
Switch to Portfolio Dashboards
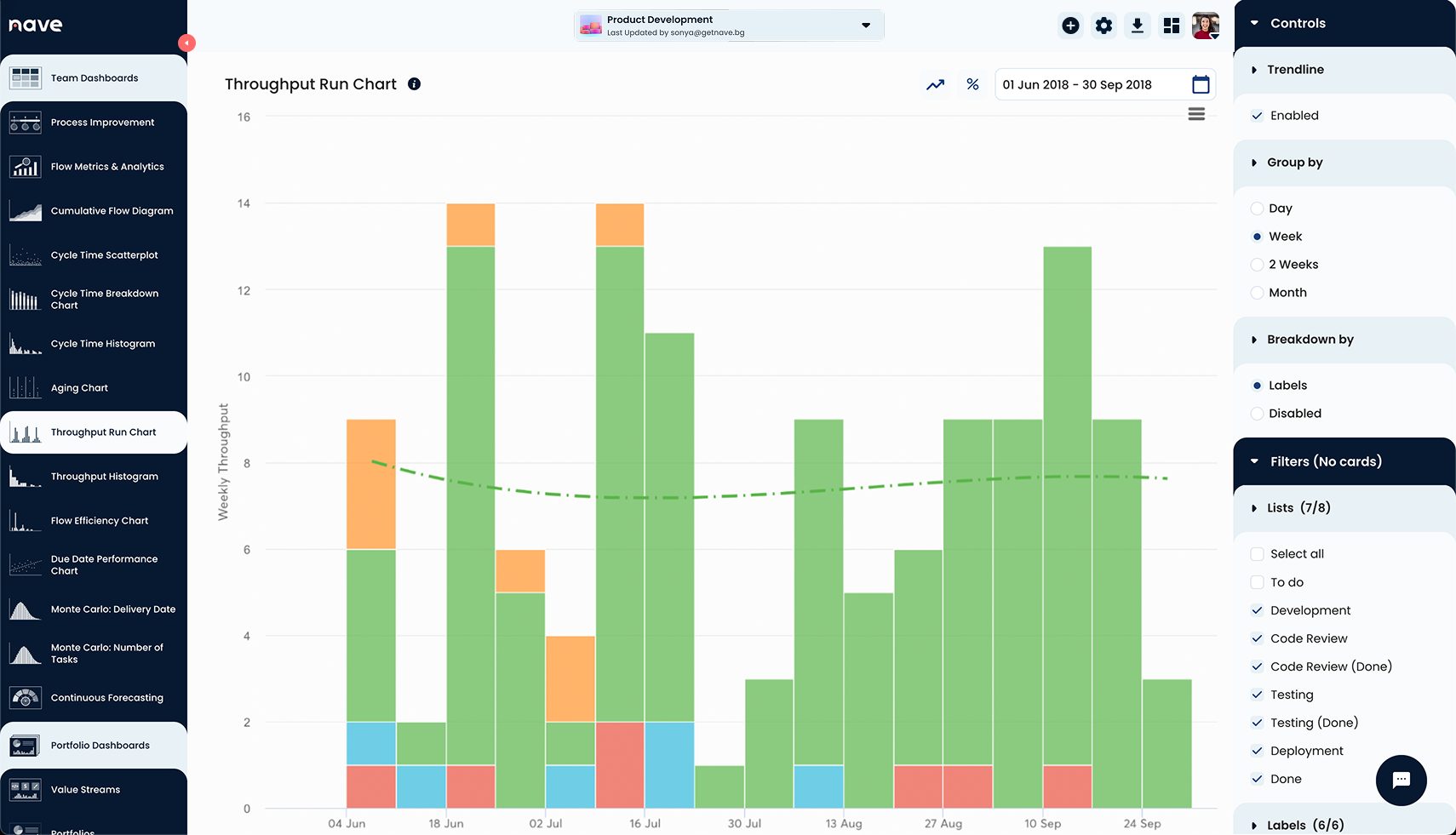[x=100, y=745]
